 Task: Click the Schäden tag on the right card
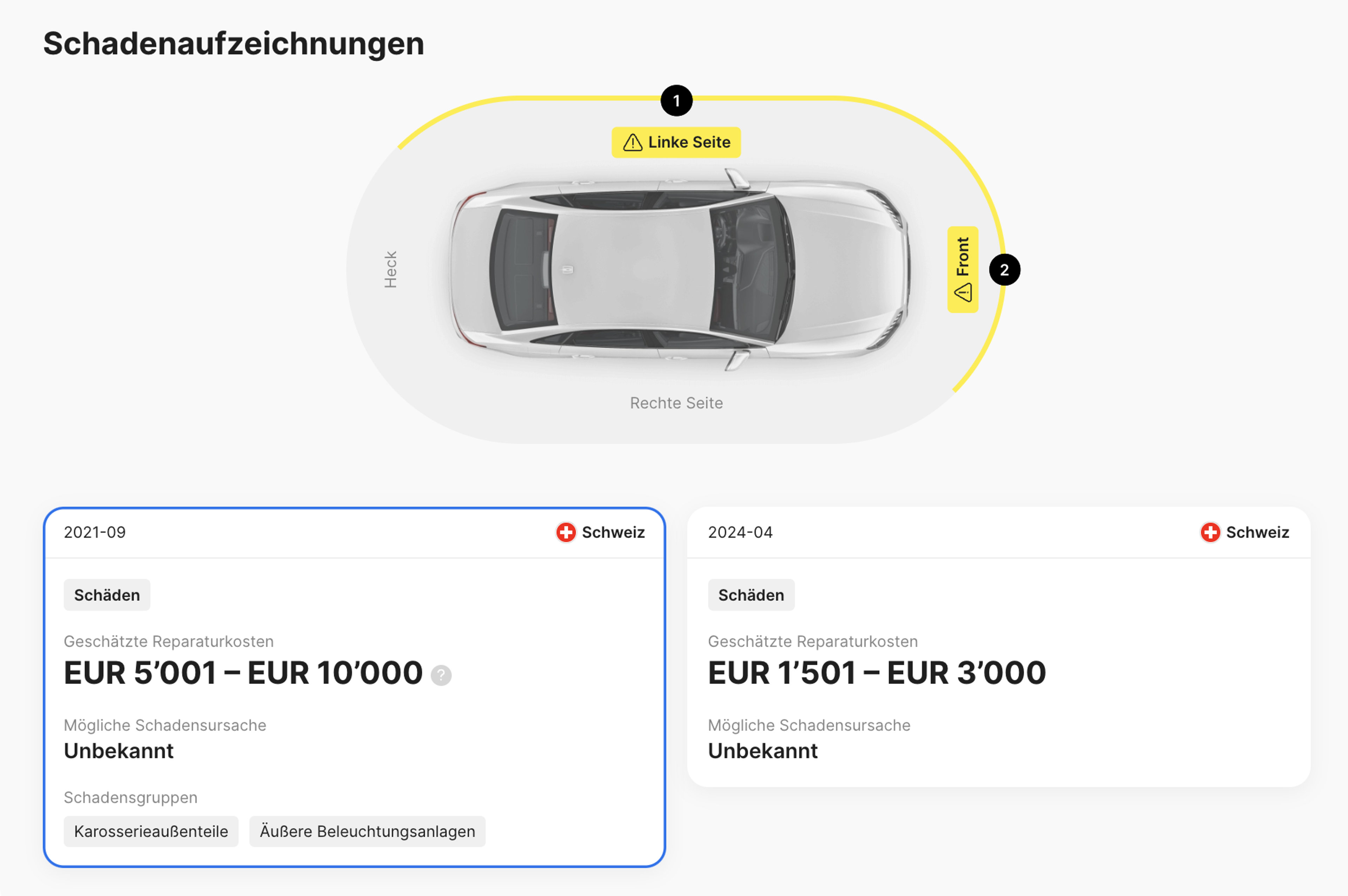(752, 594)
